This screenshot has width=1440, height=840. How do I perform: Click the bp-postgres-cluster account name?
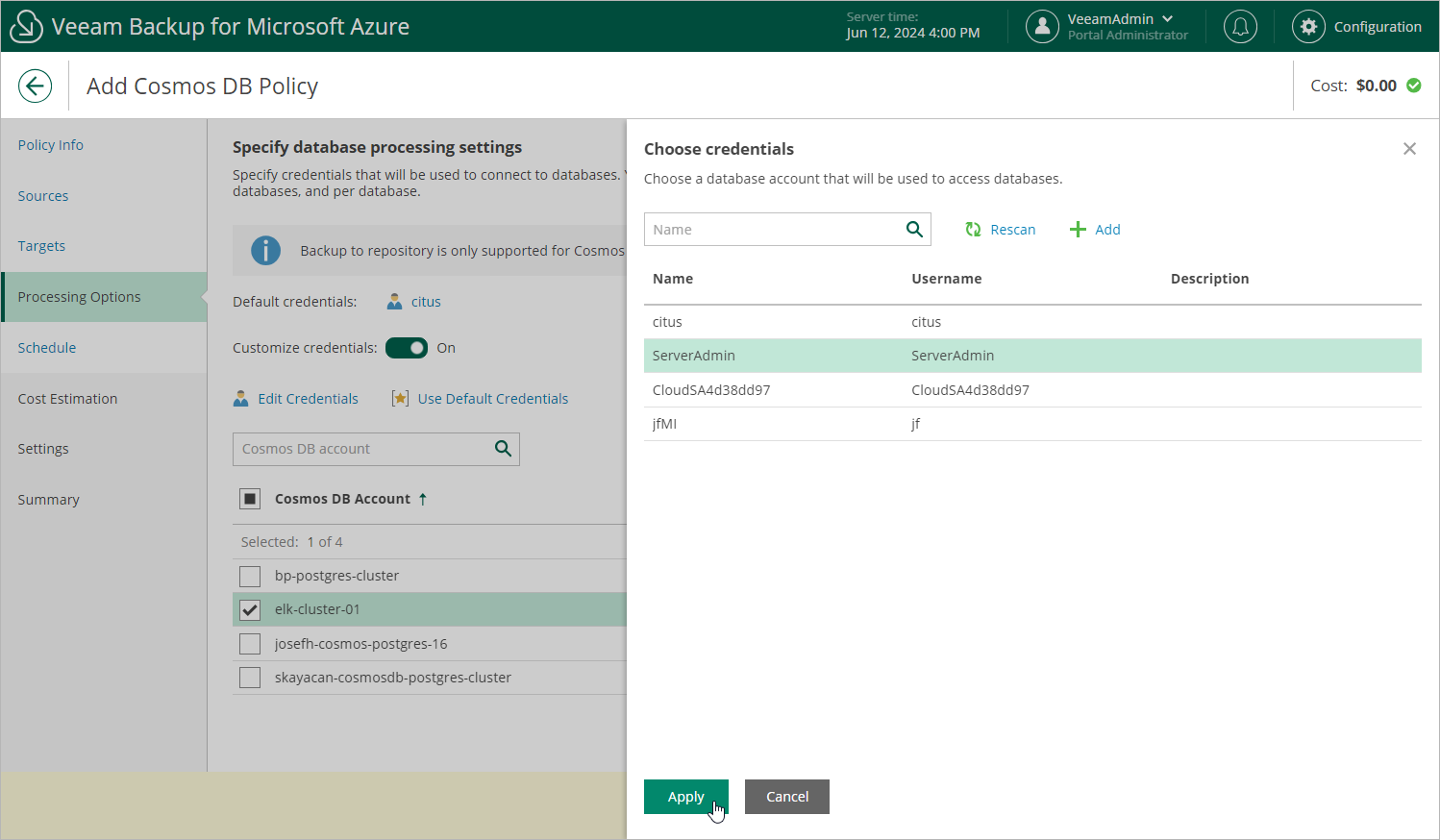[x=336, y=576]
